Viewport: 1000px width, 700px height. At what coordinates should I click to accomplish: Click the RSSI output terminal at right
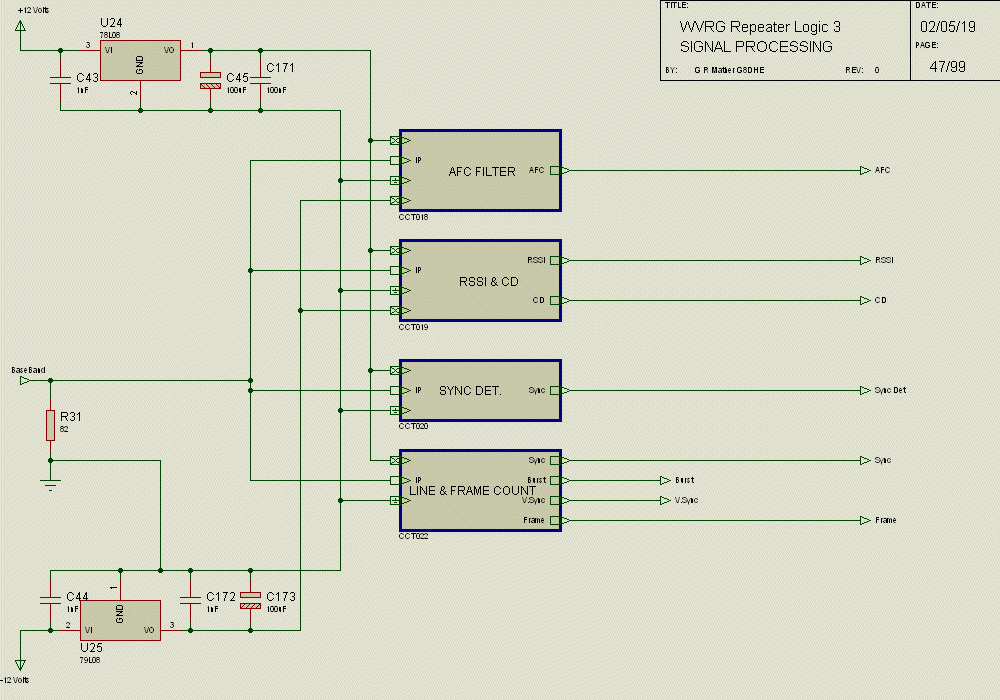pos(865,260)
